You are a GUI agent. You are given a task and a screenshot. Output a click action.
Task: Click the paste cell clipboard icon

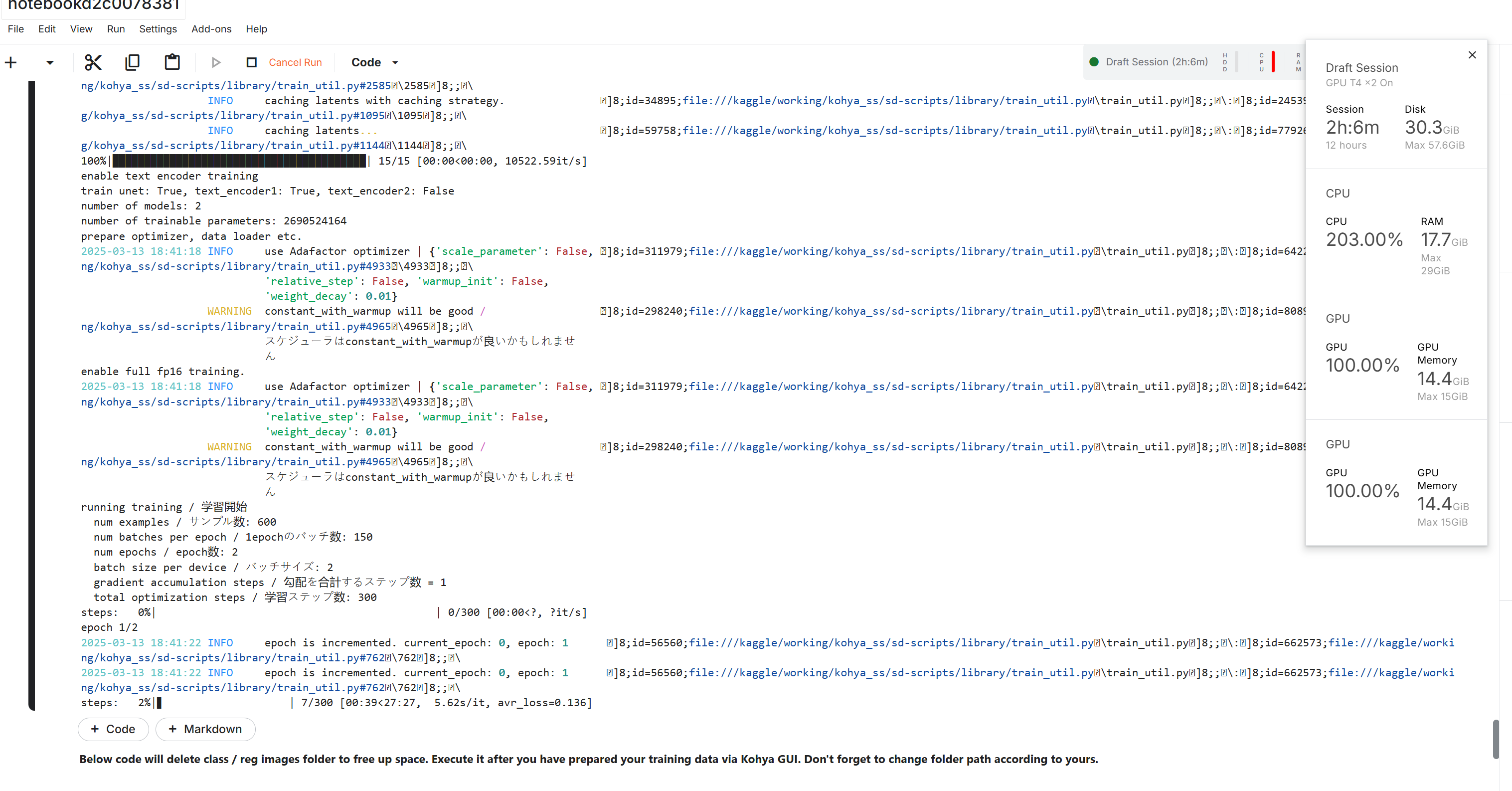pos(172,62)
